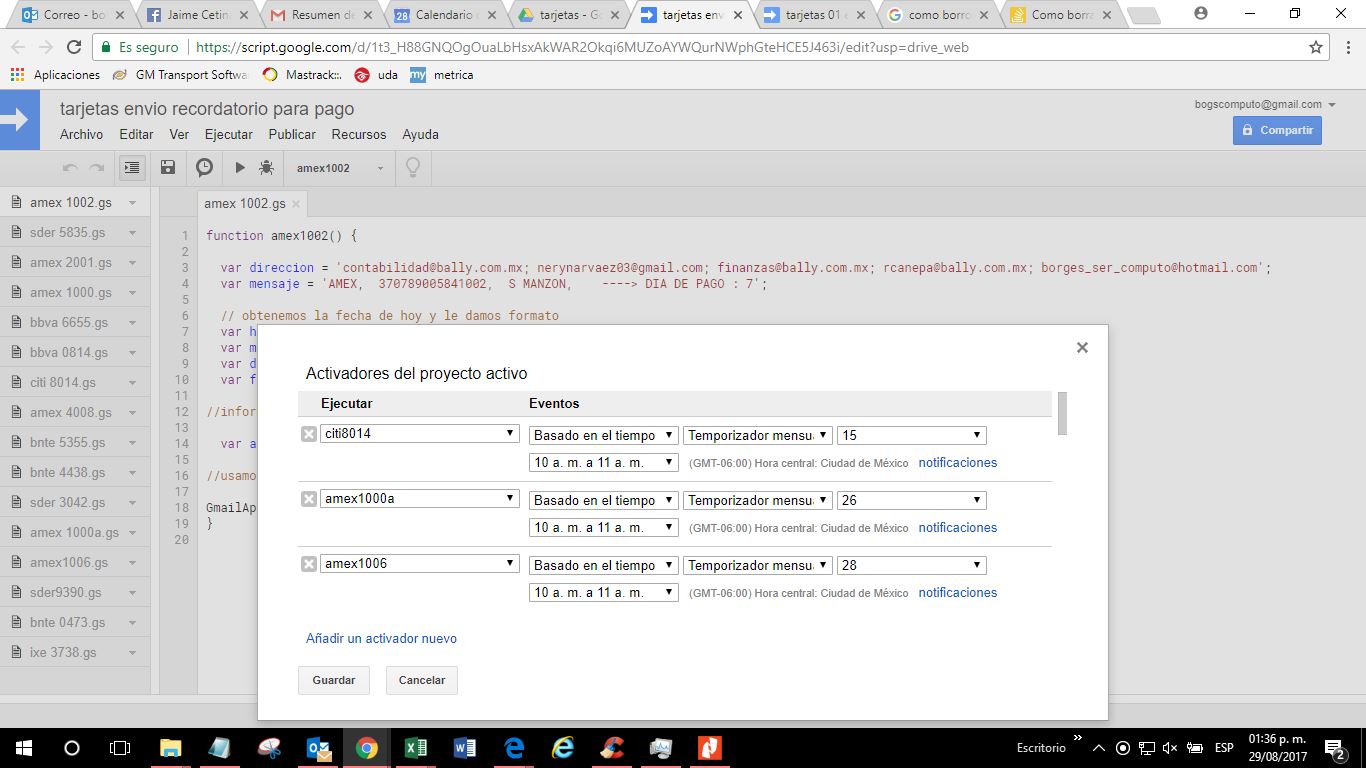The width and height of the screenshot is (1366, 768).
Task: Open the Editar menu
Action: [x=136, y=134]
